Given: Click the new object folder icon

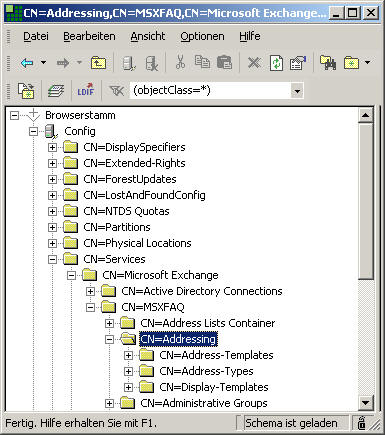Looking at the screenshot, I should click(351, 63).
